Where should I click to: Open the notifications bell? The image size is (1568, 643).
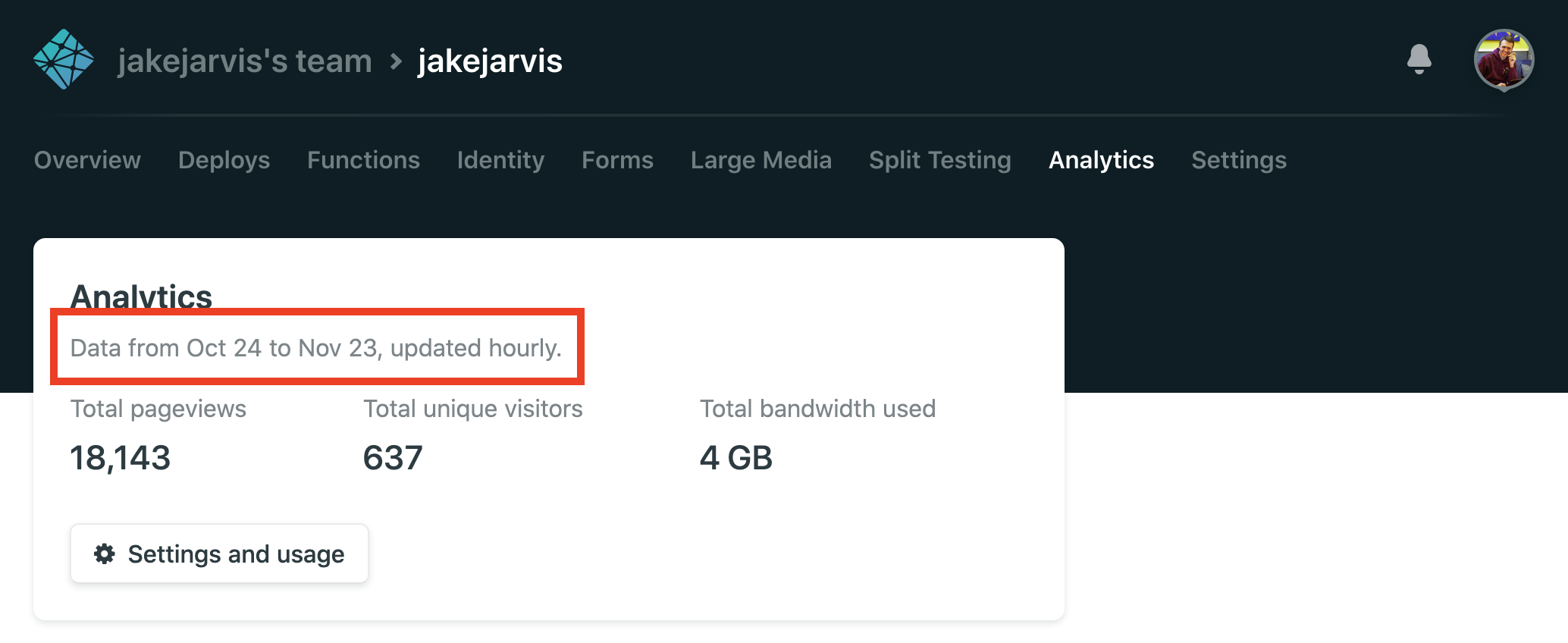[x=1421, y=60]
